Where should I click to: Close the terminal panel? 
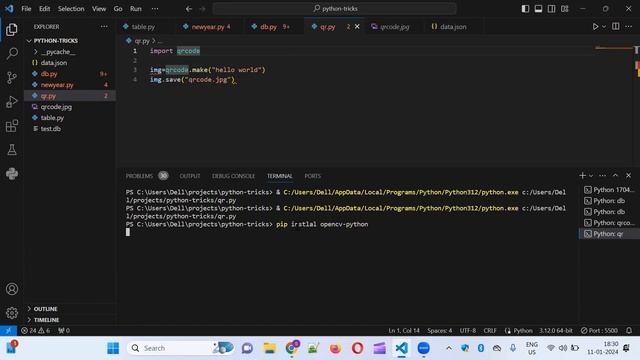[x=629, y=176]
